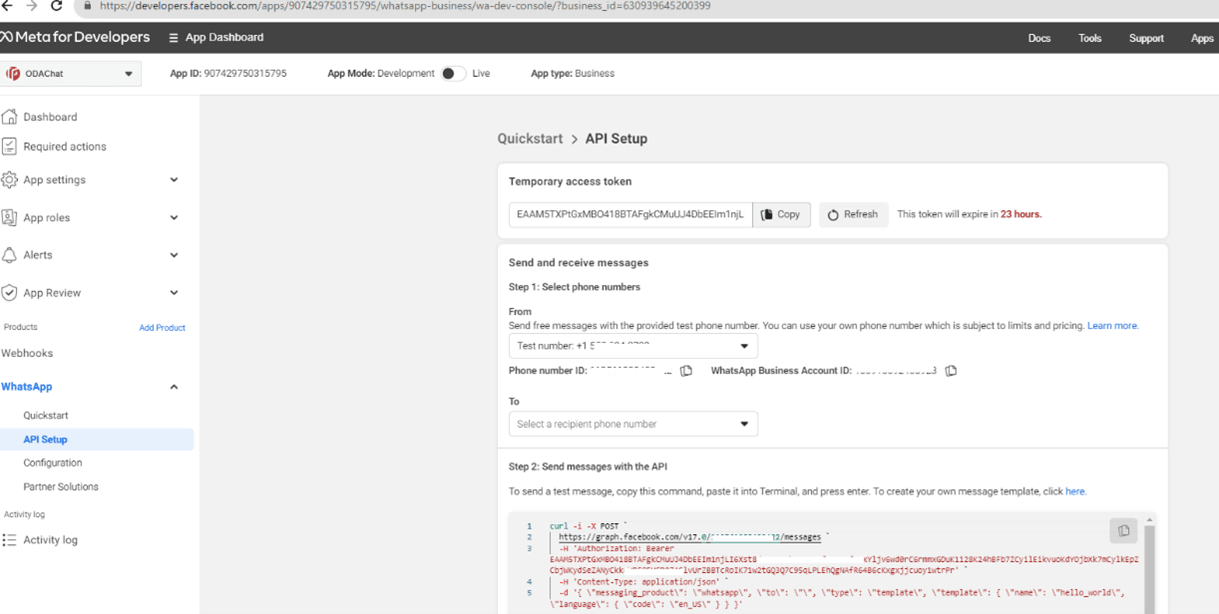Click the App roles icon

pyautogui.click(x=9, y=217)
